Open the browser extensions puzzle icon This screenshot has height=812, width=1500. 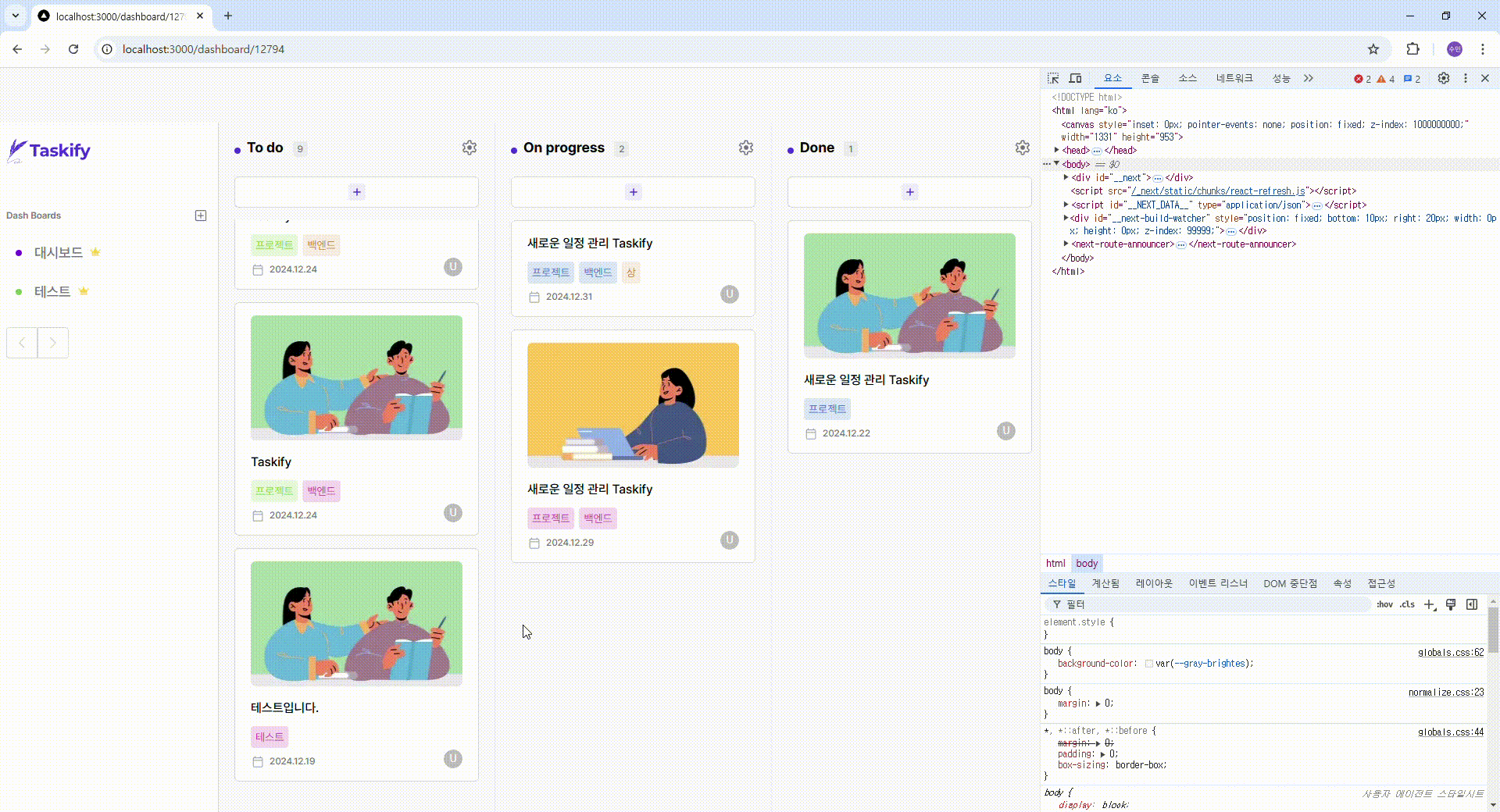1412,49
